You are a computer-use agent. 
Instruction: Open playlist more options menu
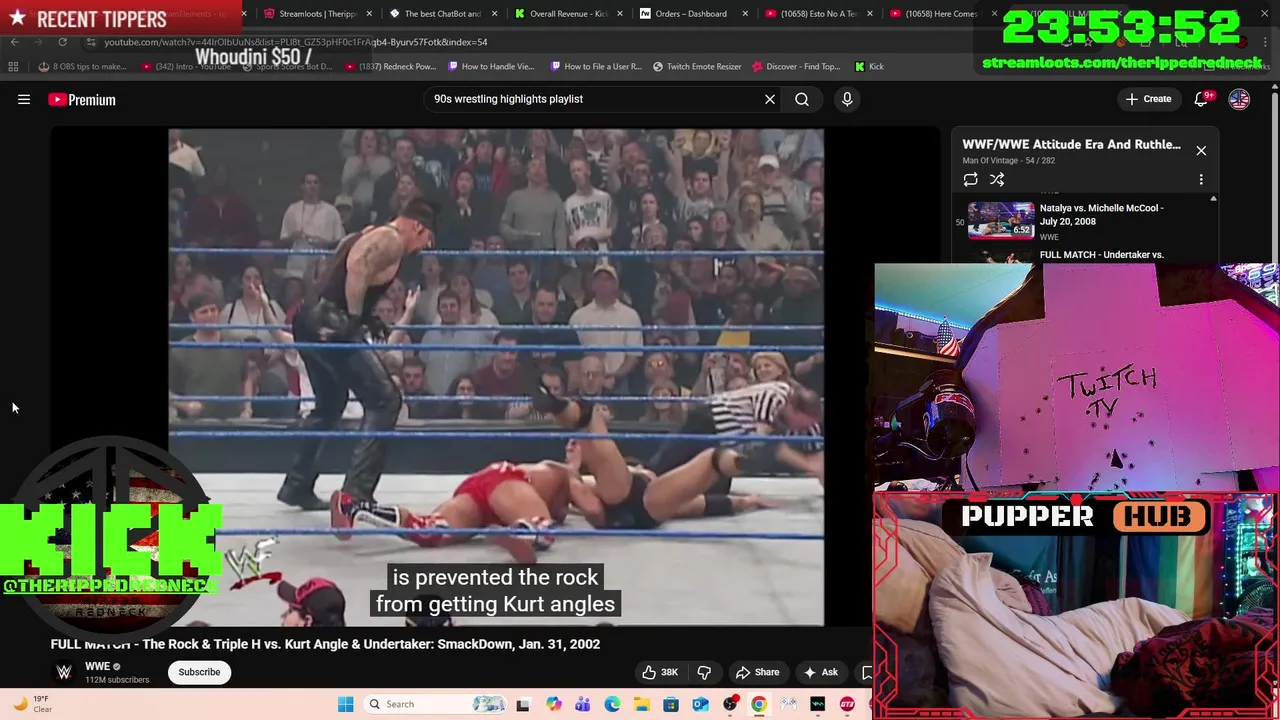tap(1201, 180)
